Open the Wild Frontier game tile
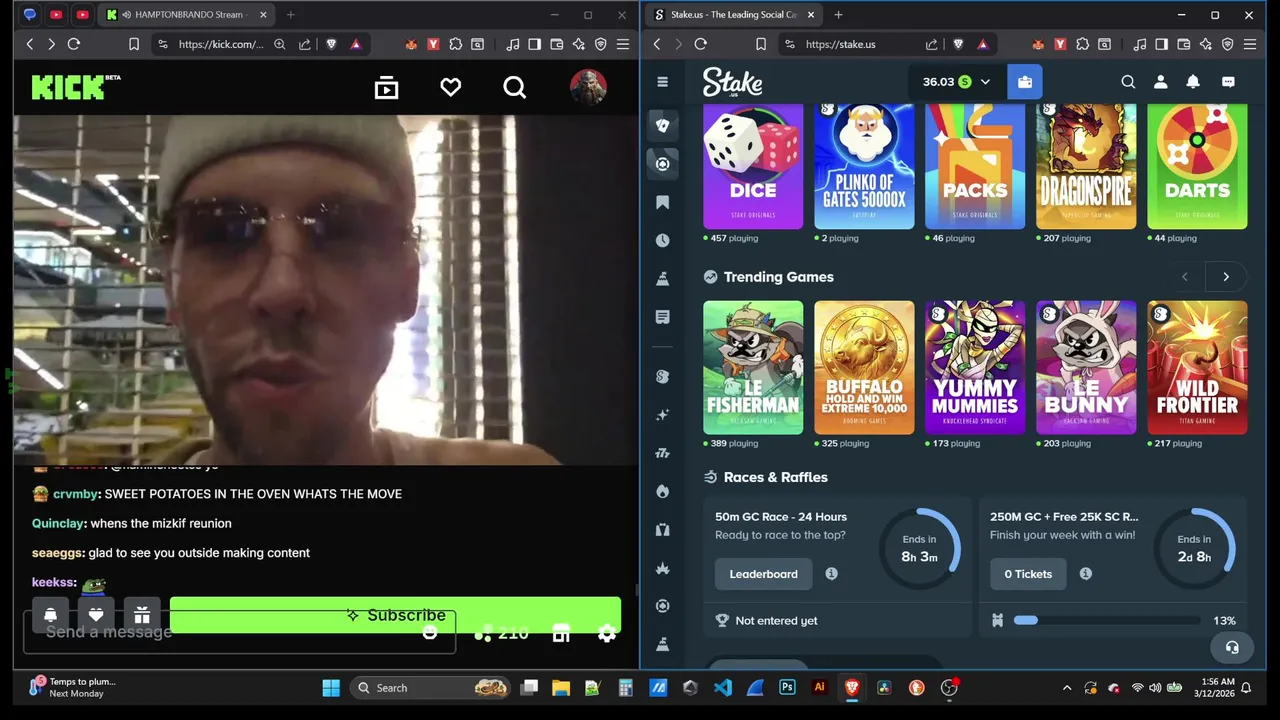The width and height of the screenshot is (1280, 720). [1197, 367]
